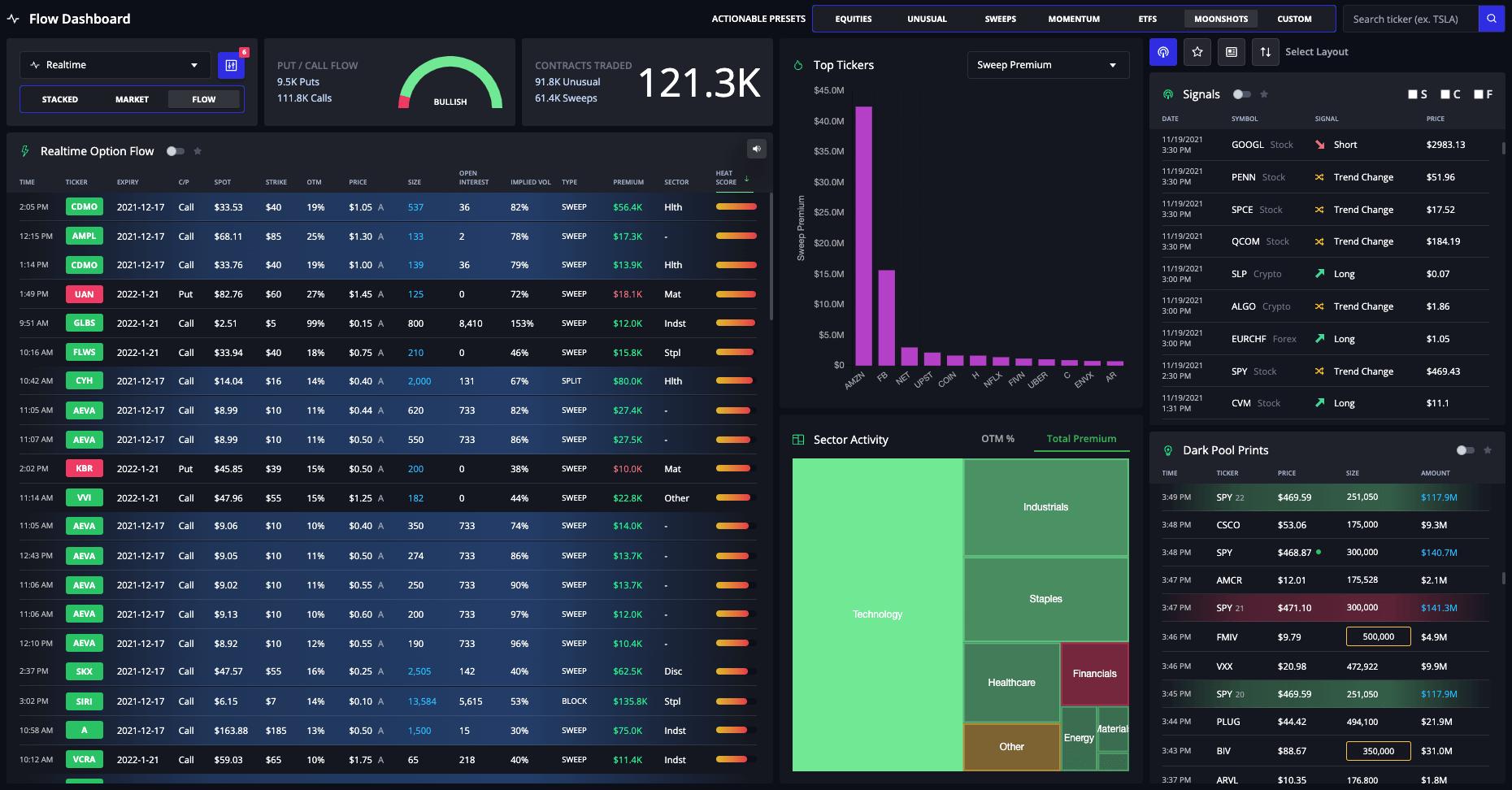Click the Dark Pool Prints lightbulb icon
The height and width of the screenshot is (790, 1512).
pos(1168,450)
